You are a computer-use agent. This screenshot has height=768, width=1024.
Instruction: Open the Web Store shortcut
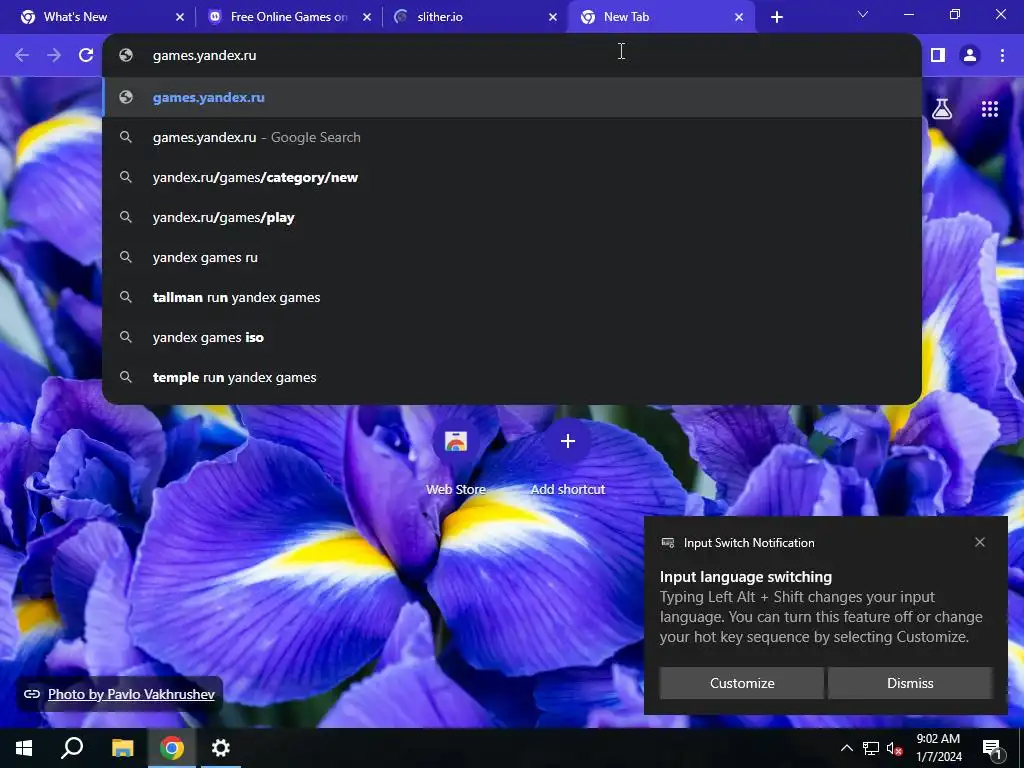pyautogui.click(x=456, y=457)
